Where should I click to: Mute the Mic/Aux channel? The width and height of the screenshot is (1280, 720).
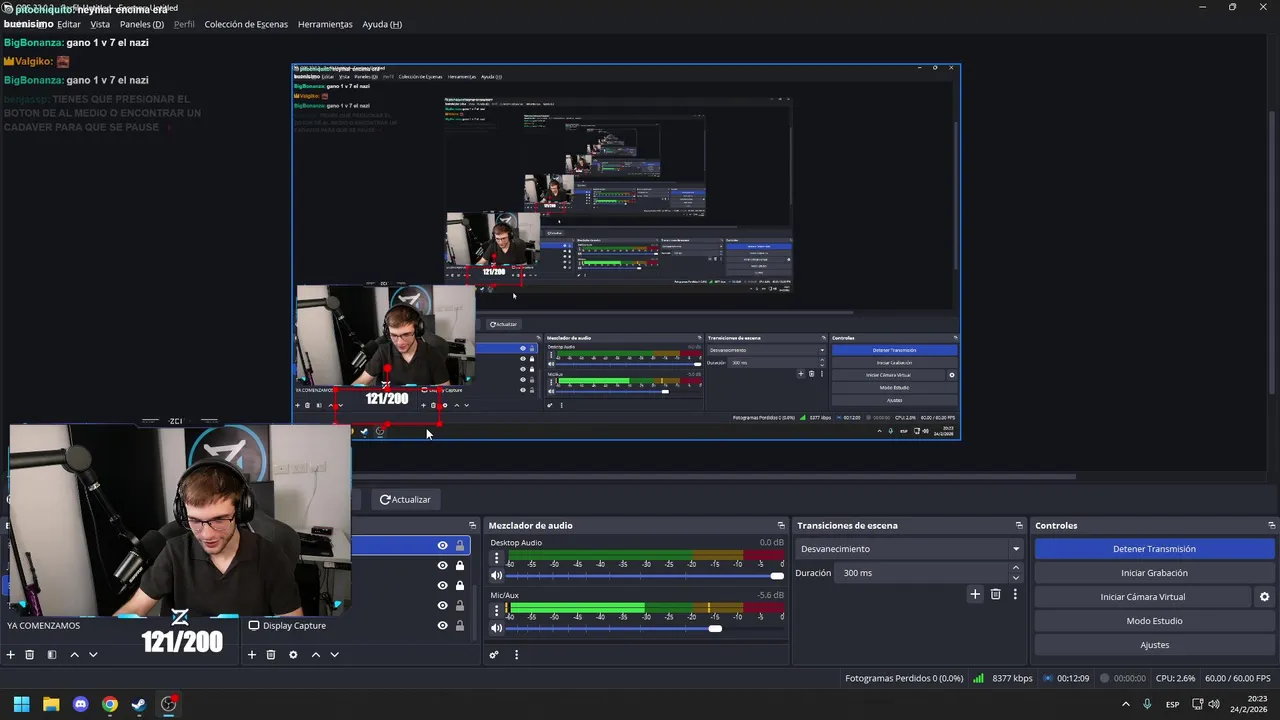click(x=496, y=628)
